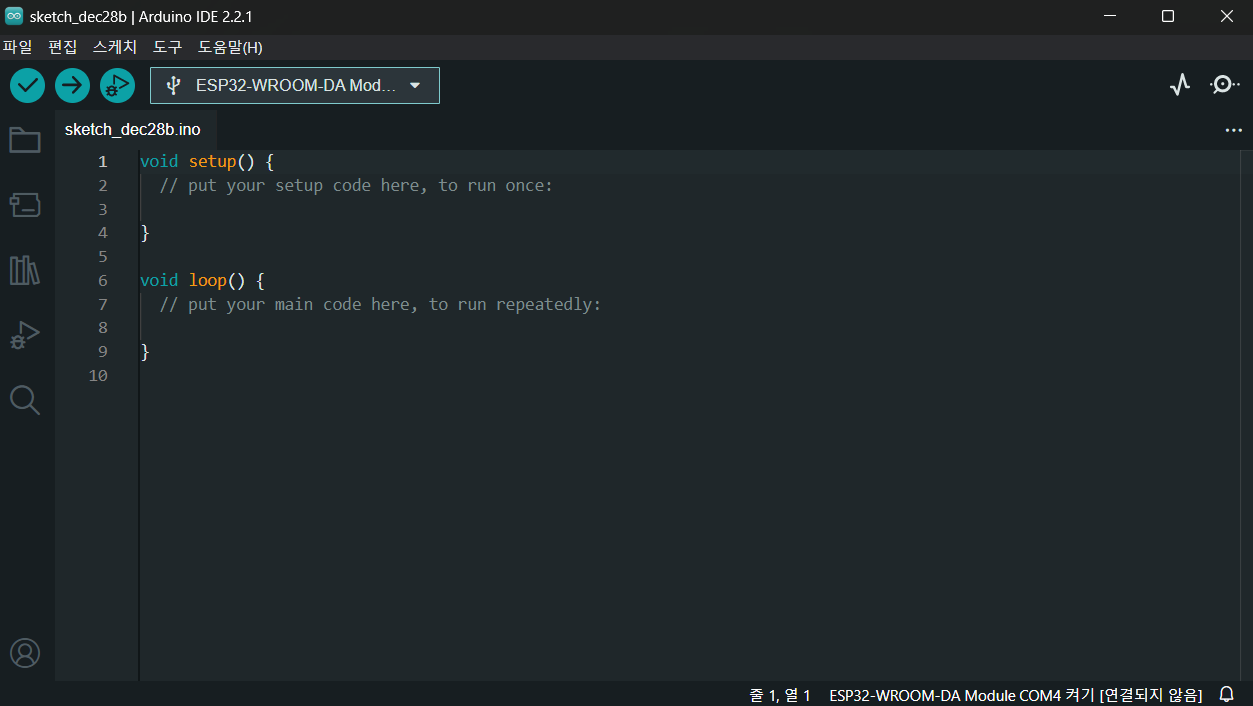This screenshot has height=706, width=1253.
Task: Maximize the Arduino IDE window
Action: 1168,16
